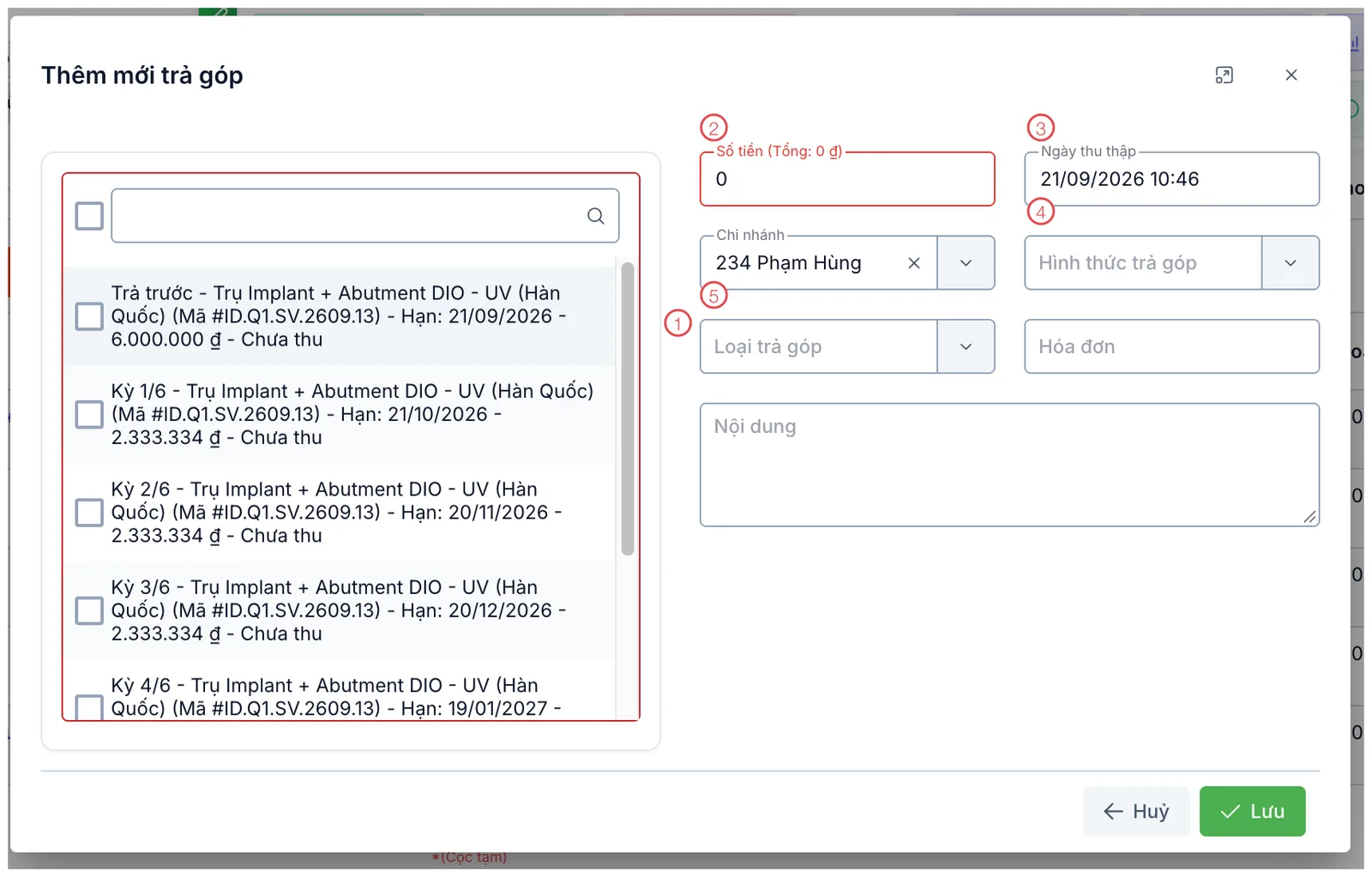
Task: Click the expand-to-fullscreen dialog icon
Action: click(1224, 75)
